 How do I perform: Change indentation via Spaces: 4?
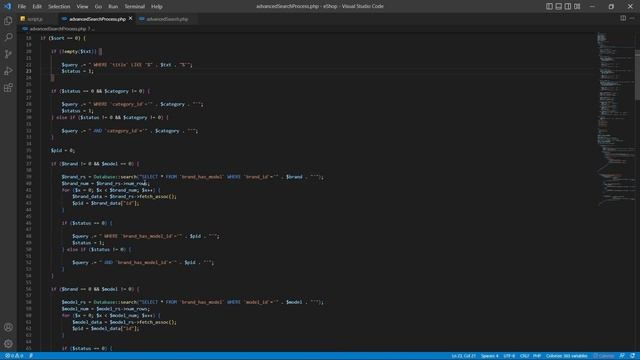[x=489, y=356]
